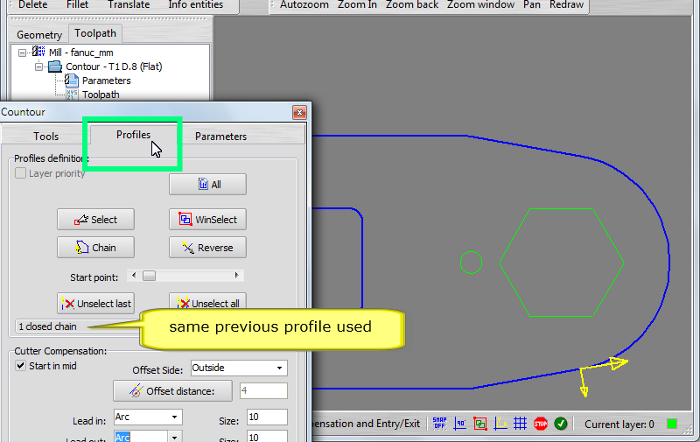The image size is (700, 442).
Task: Click the Start point slider left arrow
Action: point(133,275)
